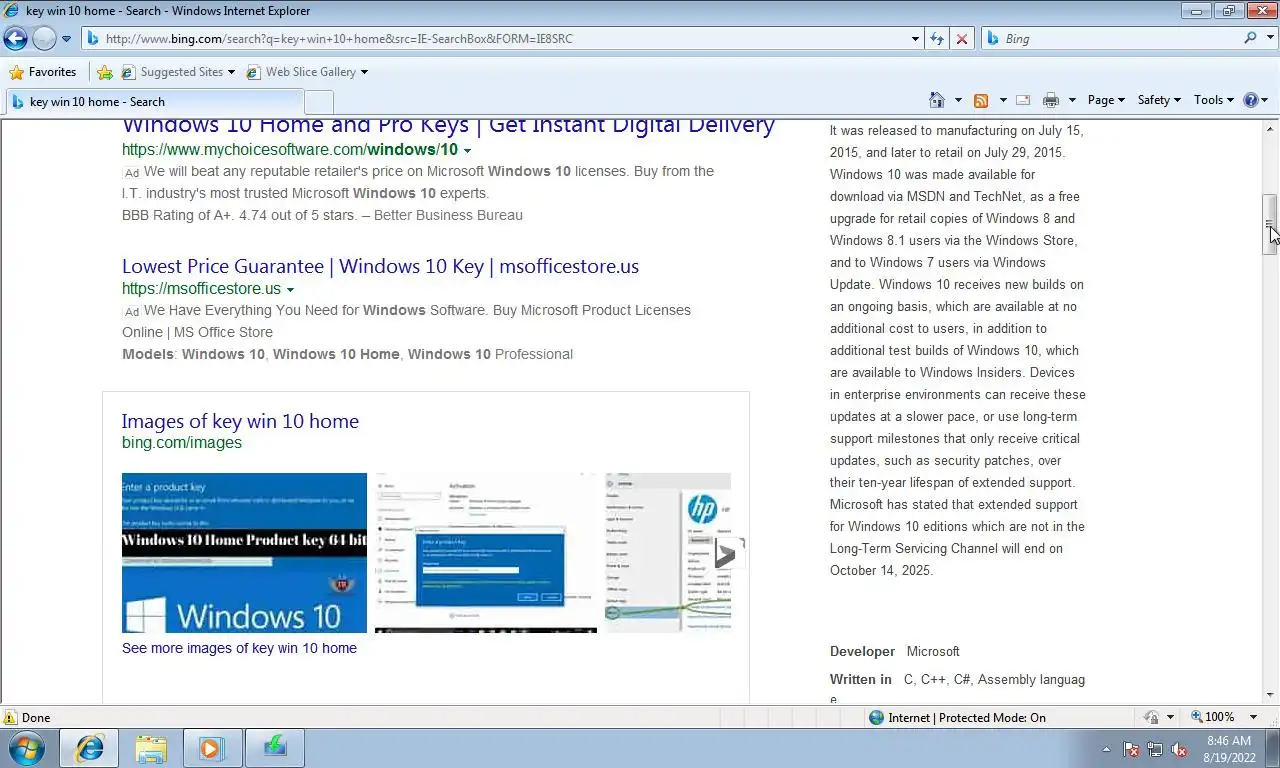Click the Forward navigation arrow
Image resolution: width=1280 pixels, height=768 pixels.
[44, 39]
